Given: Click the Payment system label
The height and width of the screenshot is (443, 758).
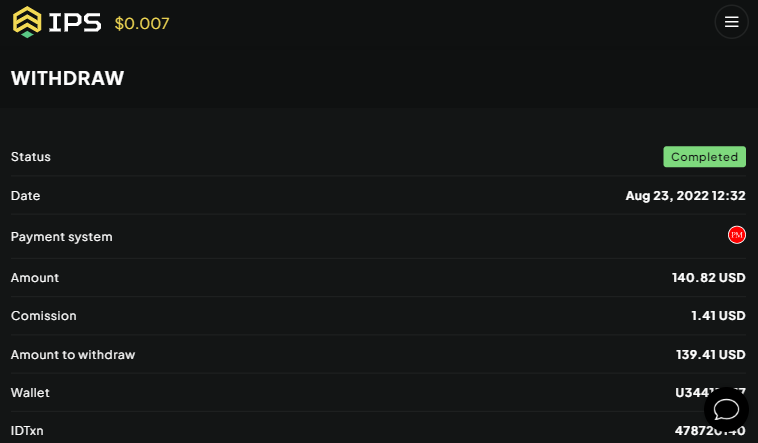Looking at the screenshot, I should click(61, 237).
